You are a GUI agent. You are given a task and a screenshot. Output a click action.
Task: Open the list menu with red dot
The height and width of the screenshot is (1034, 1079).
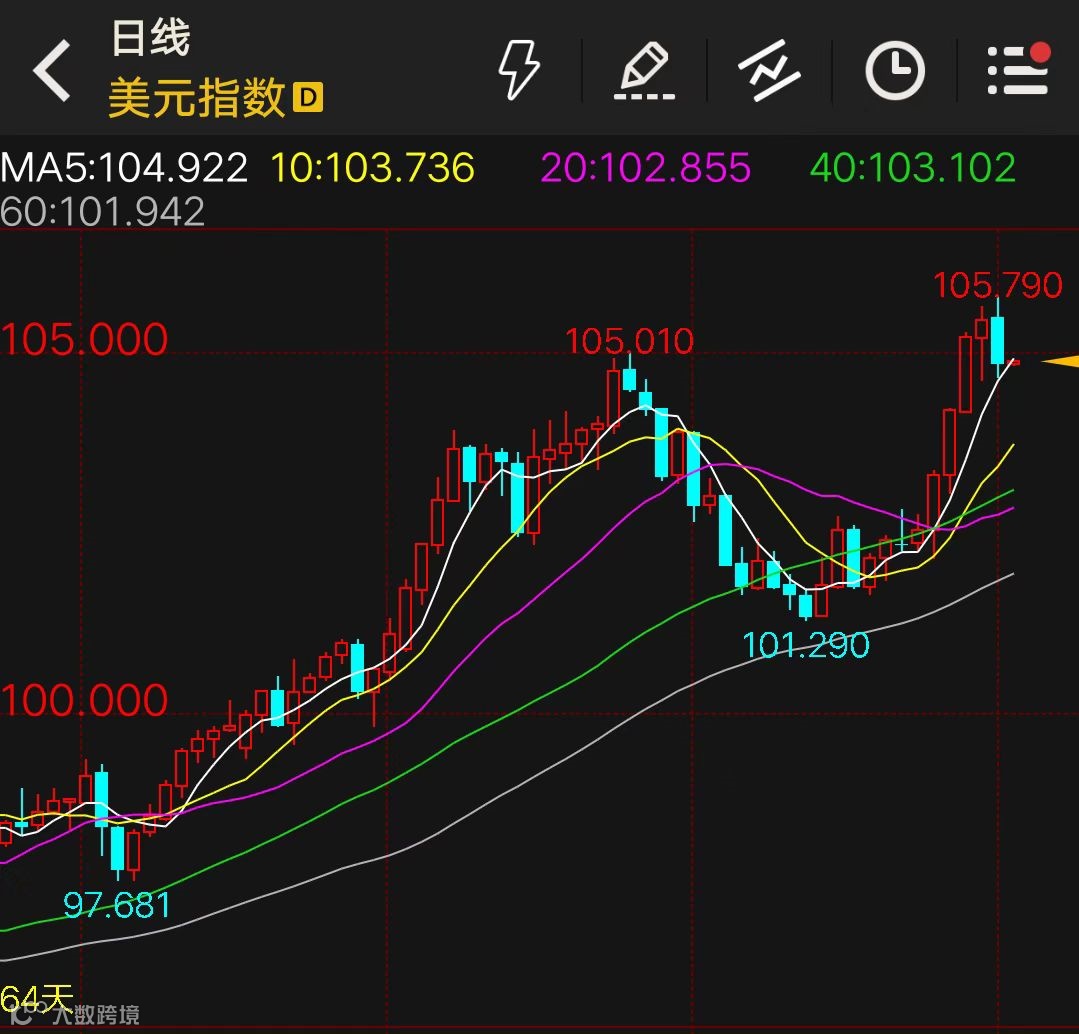[1019, 69]
